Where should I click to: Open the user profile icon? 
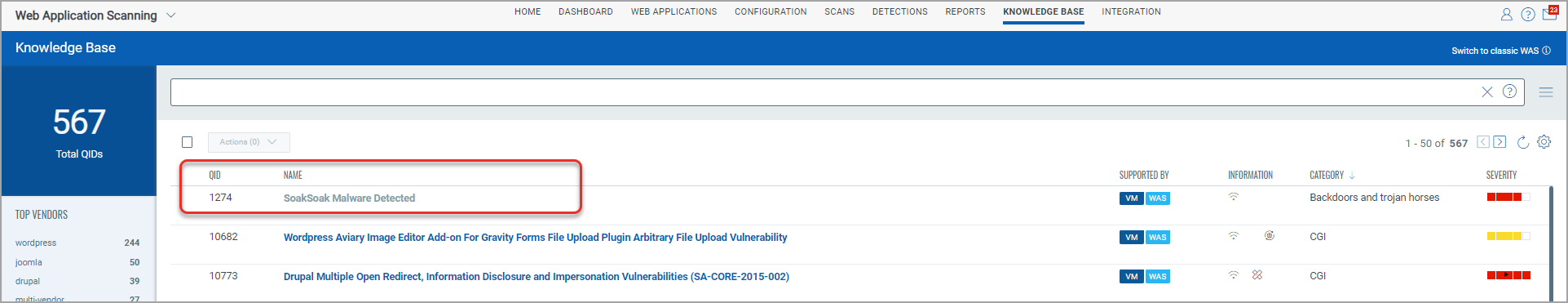point(1506,15)
